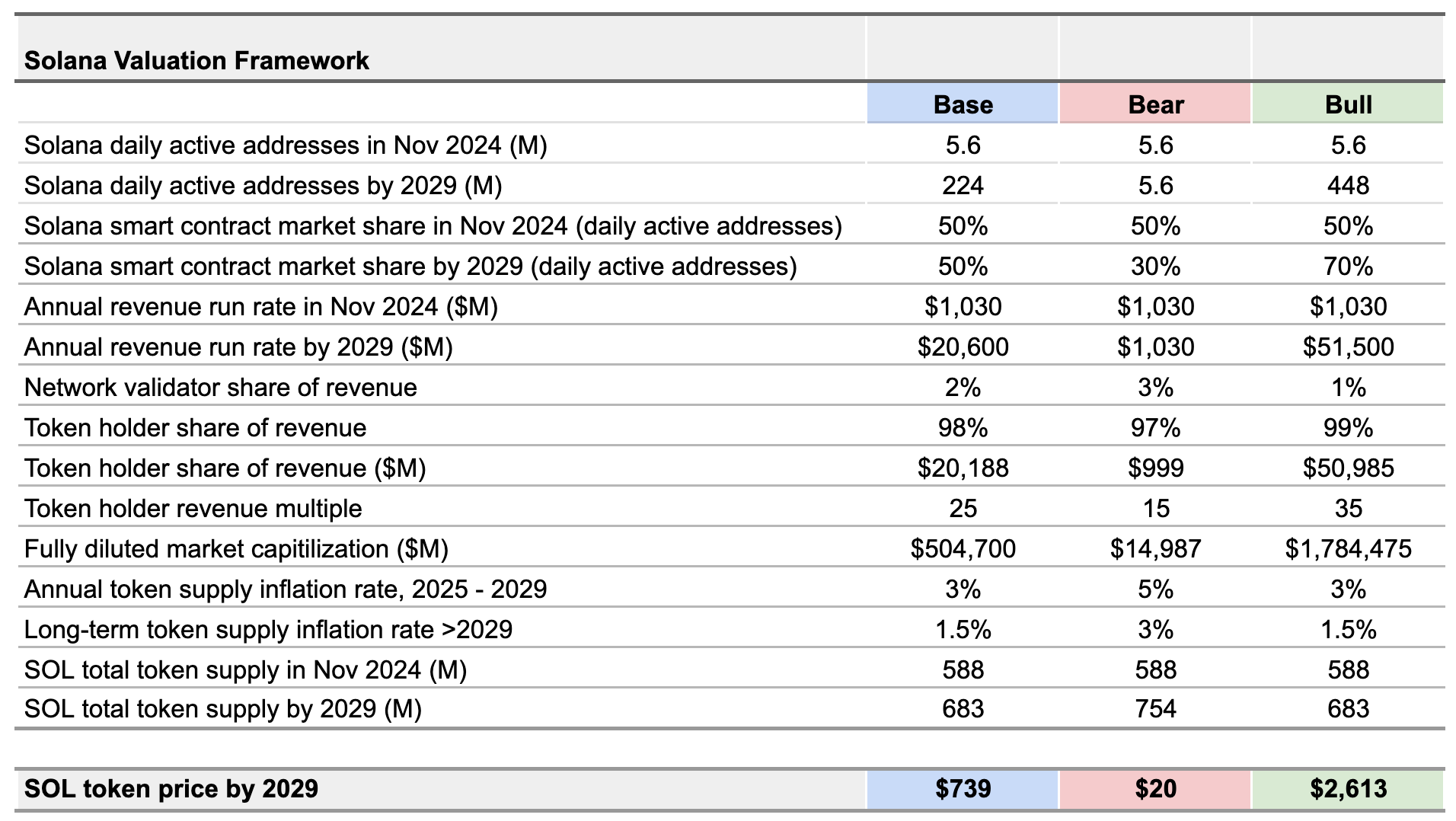
Task: Select 'Fully diluted market capitilization ($M)' label
Action: (x=236, y=548)
